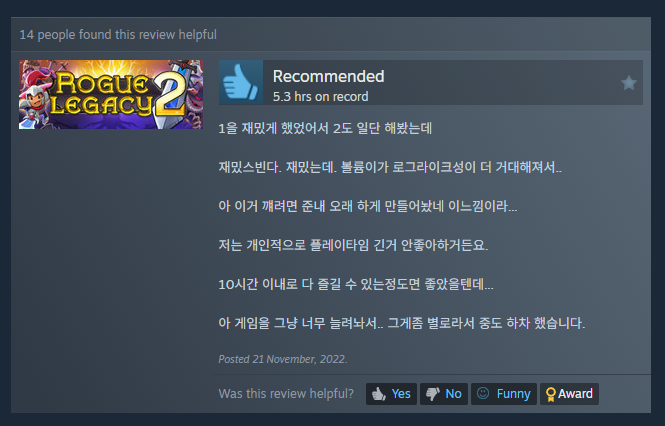Click thumbs-down icon inside No button
Viewport: 665px width, 426px height.
point(432,394)
